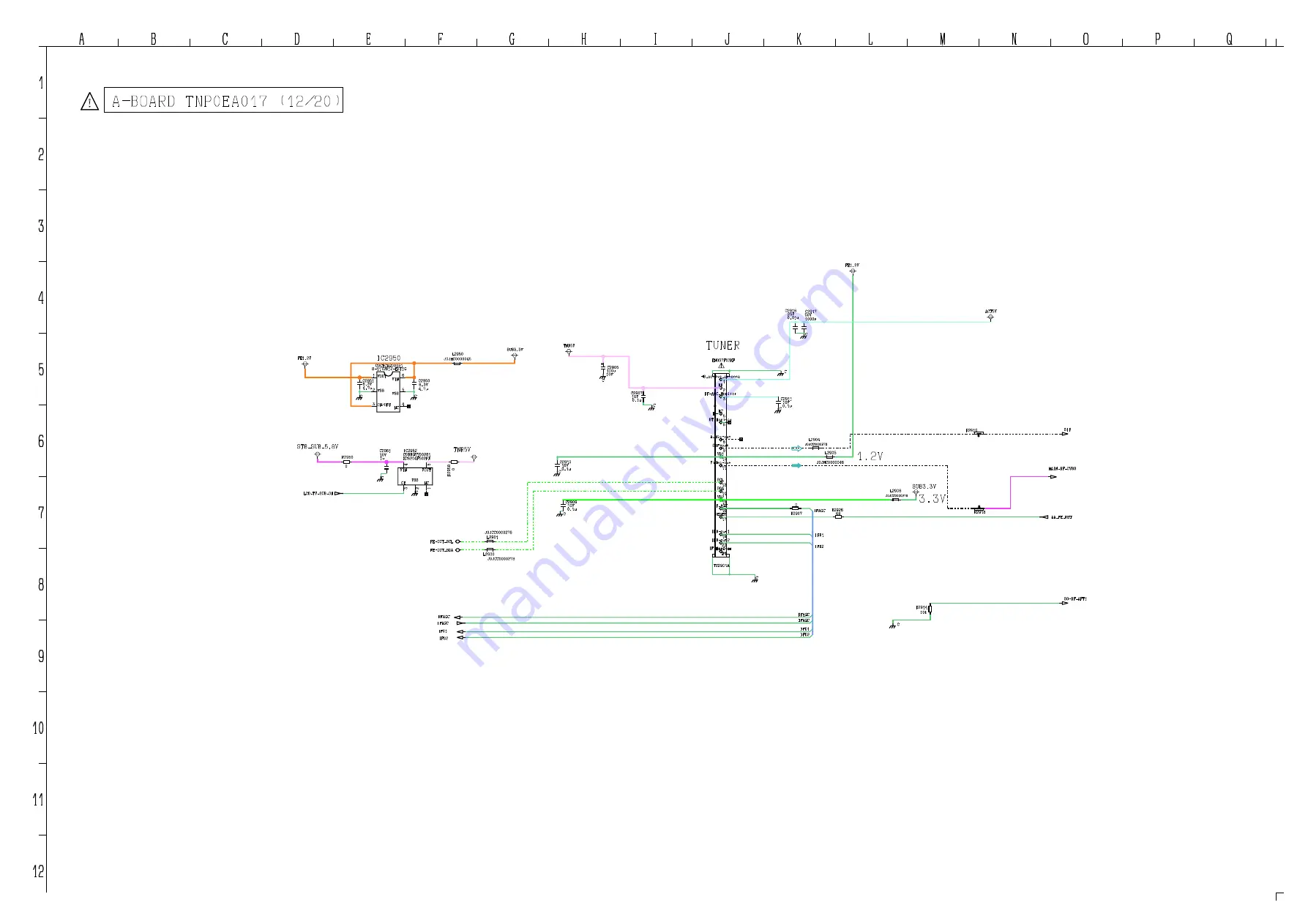
Task: Click the resistor next to the SO-IF-AFT1 line
Action: pyautogui.click(x=930, y=609)
